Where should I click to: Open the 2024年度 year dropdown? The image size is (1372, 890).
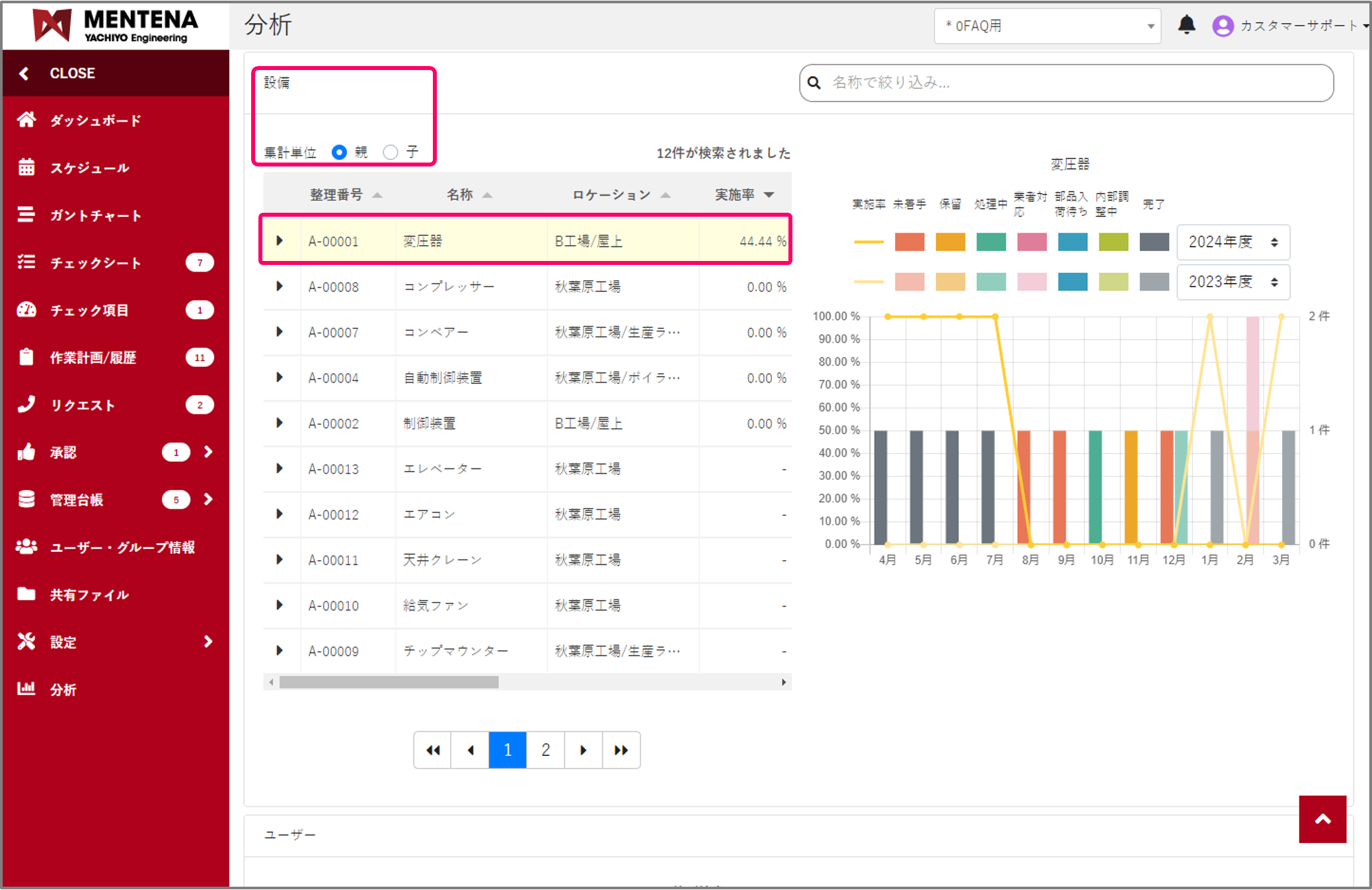[x=1233, y=242]
